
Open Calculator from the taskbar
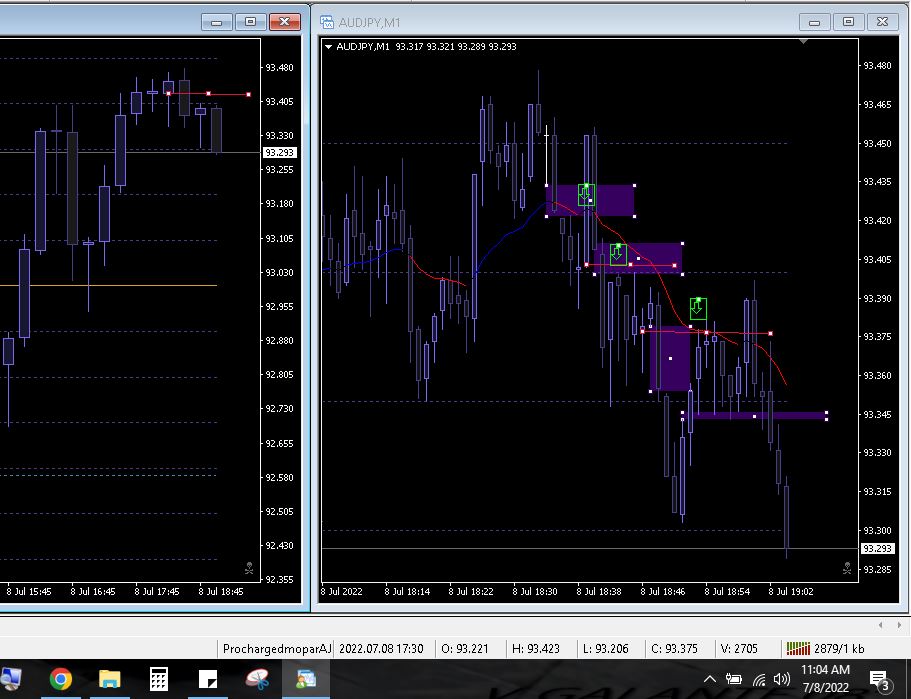[x=158, y=680]
